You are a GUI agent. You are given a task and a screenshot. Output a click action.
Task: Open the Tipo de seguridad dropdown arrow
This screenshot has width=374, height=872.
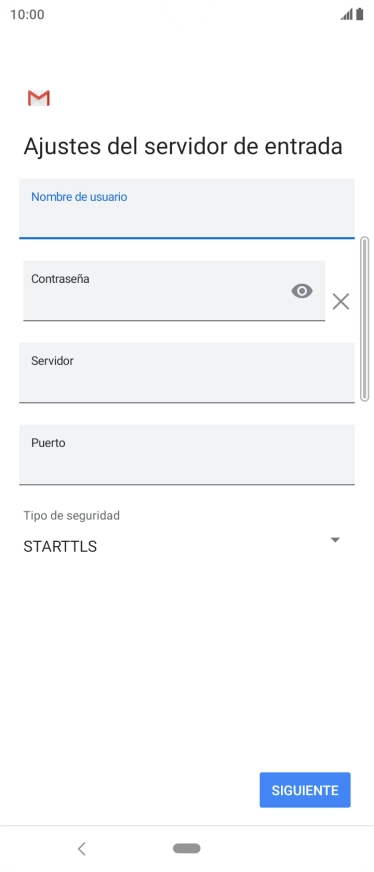click(x=335, y=540)
